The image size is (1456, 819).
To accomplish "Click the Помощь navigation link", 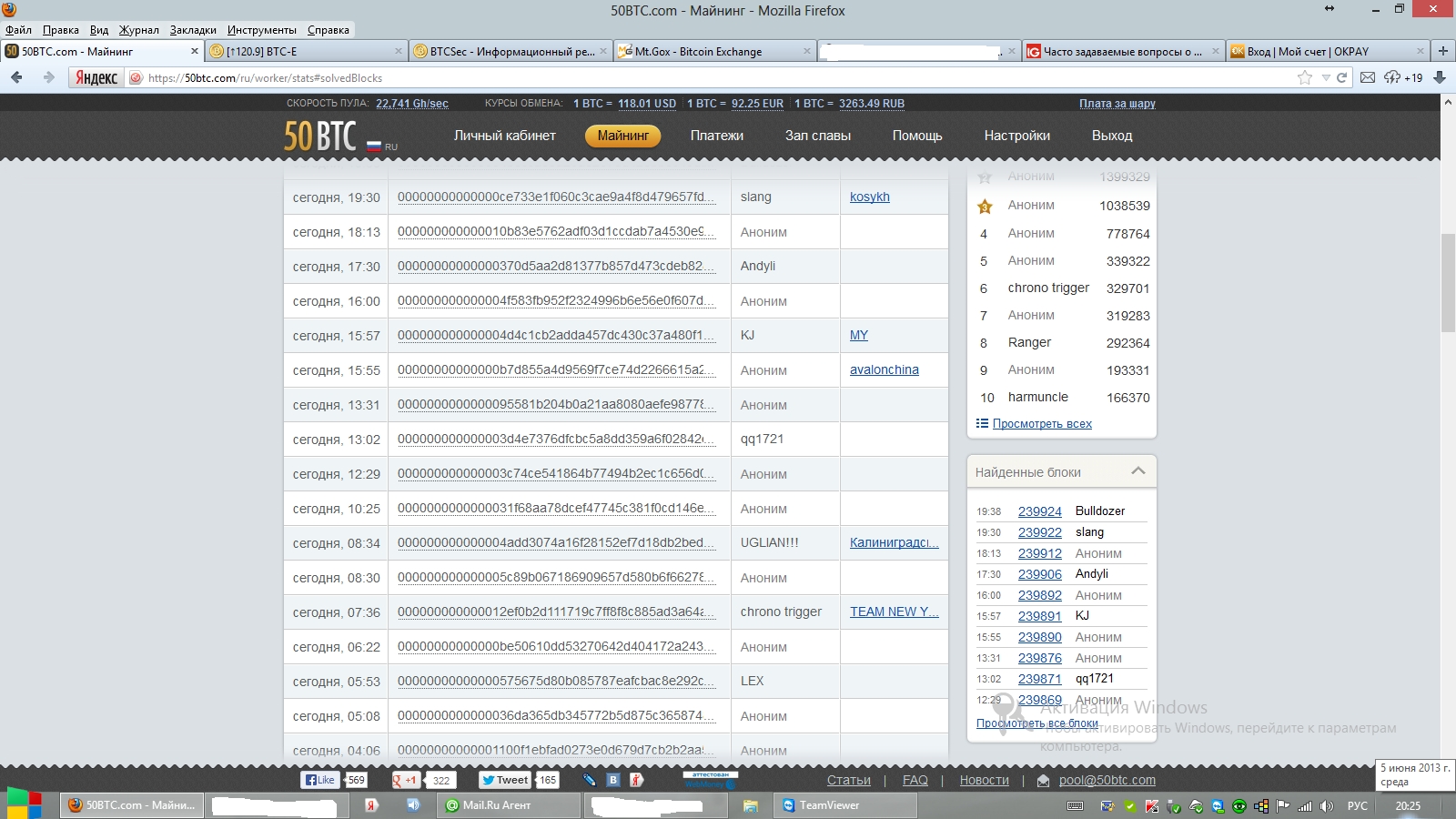I will coord(917,136).
